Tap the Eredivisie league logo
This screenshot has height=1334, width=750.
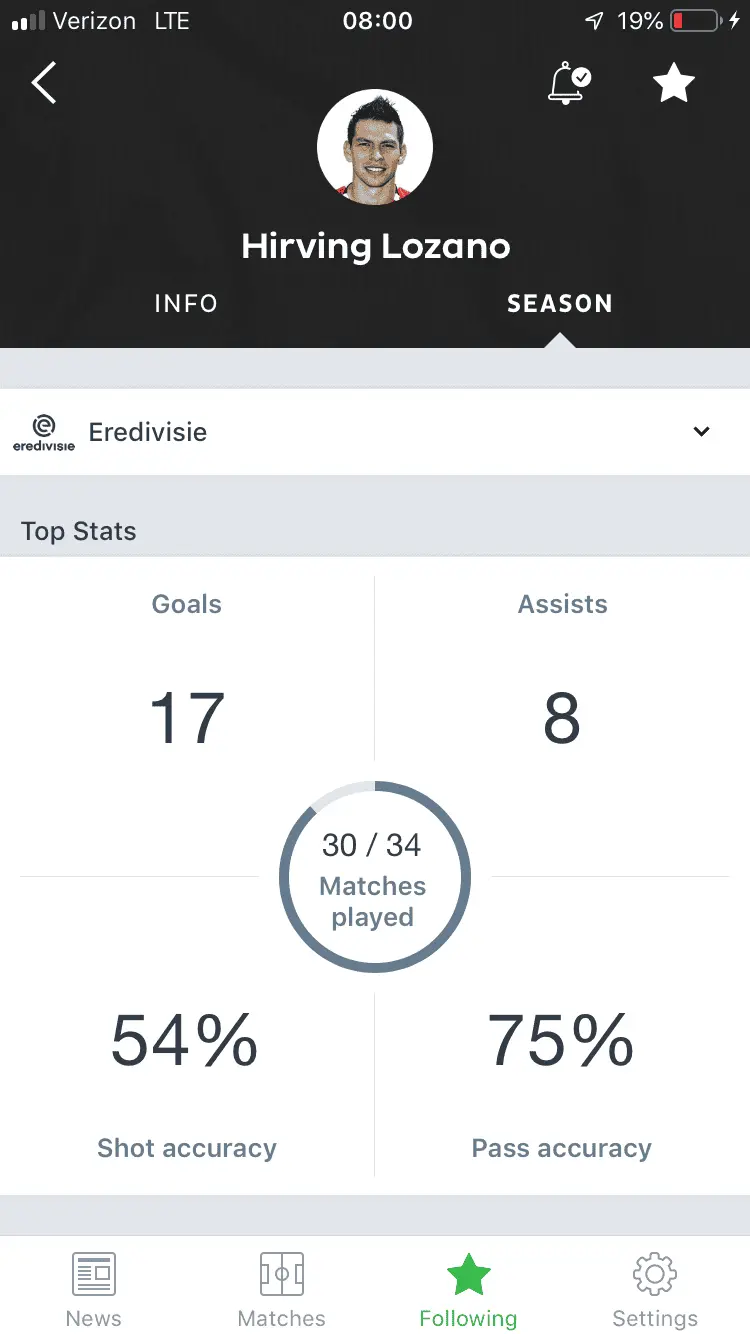(44, 432)
